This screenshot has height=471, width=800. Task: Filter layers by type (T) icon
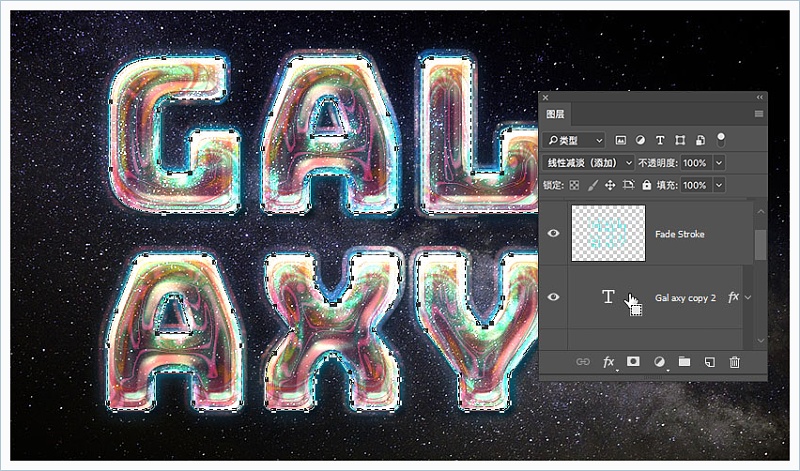pyautogui.click(x=660, y=140)
